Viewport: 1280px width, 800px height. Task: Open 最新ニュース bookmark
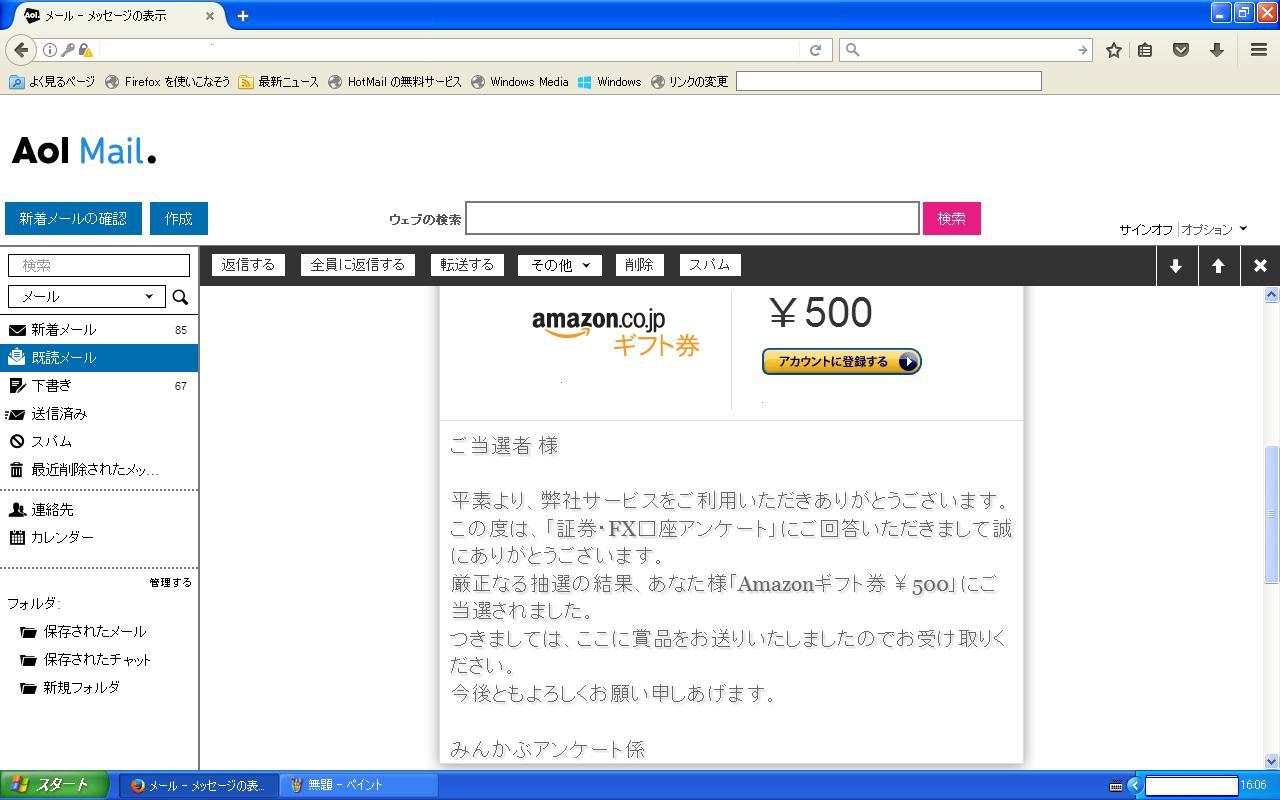(279, 82)
